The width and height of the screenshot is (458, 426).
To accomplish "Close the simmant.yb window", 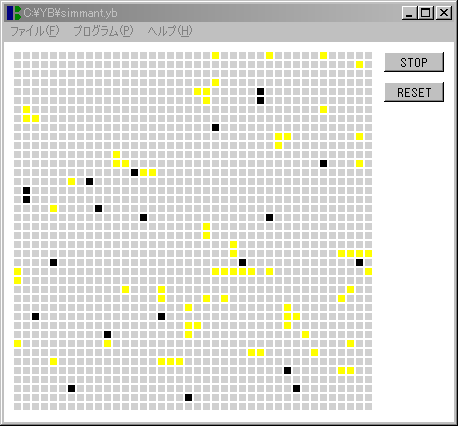I will 444,13.
